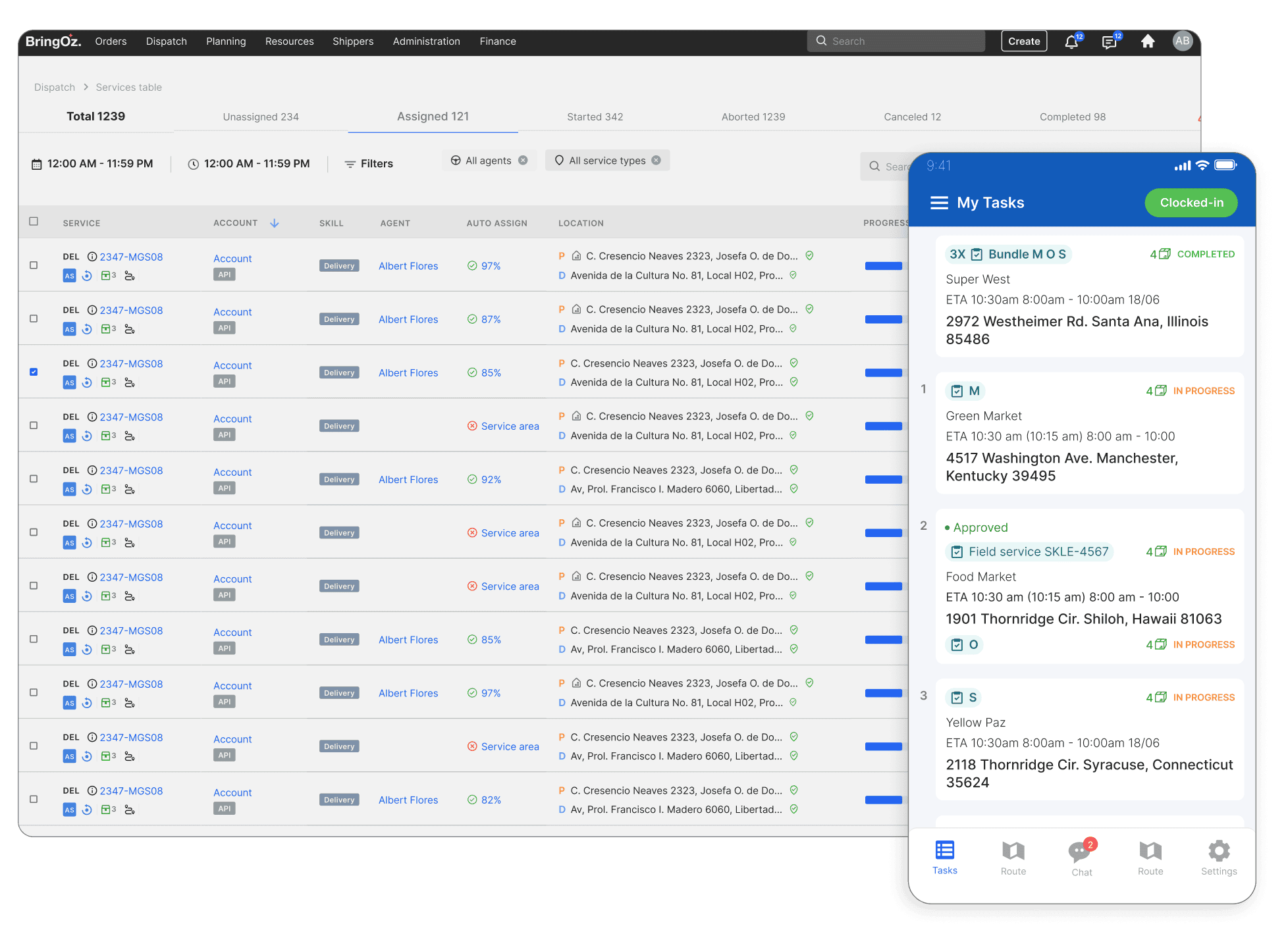Click the AS badge in first row
This screenshot has width=1288, height=928.
pyautogui.click(x=69, y=276)
